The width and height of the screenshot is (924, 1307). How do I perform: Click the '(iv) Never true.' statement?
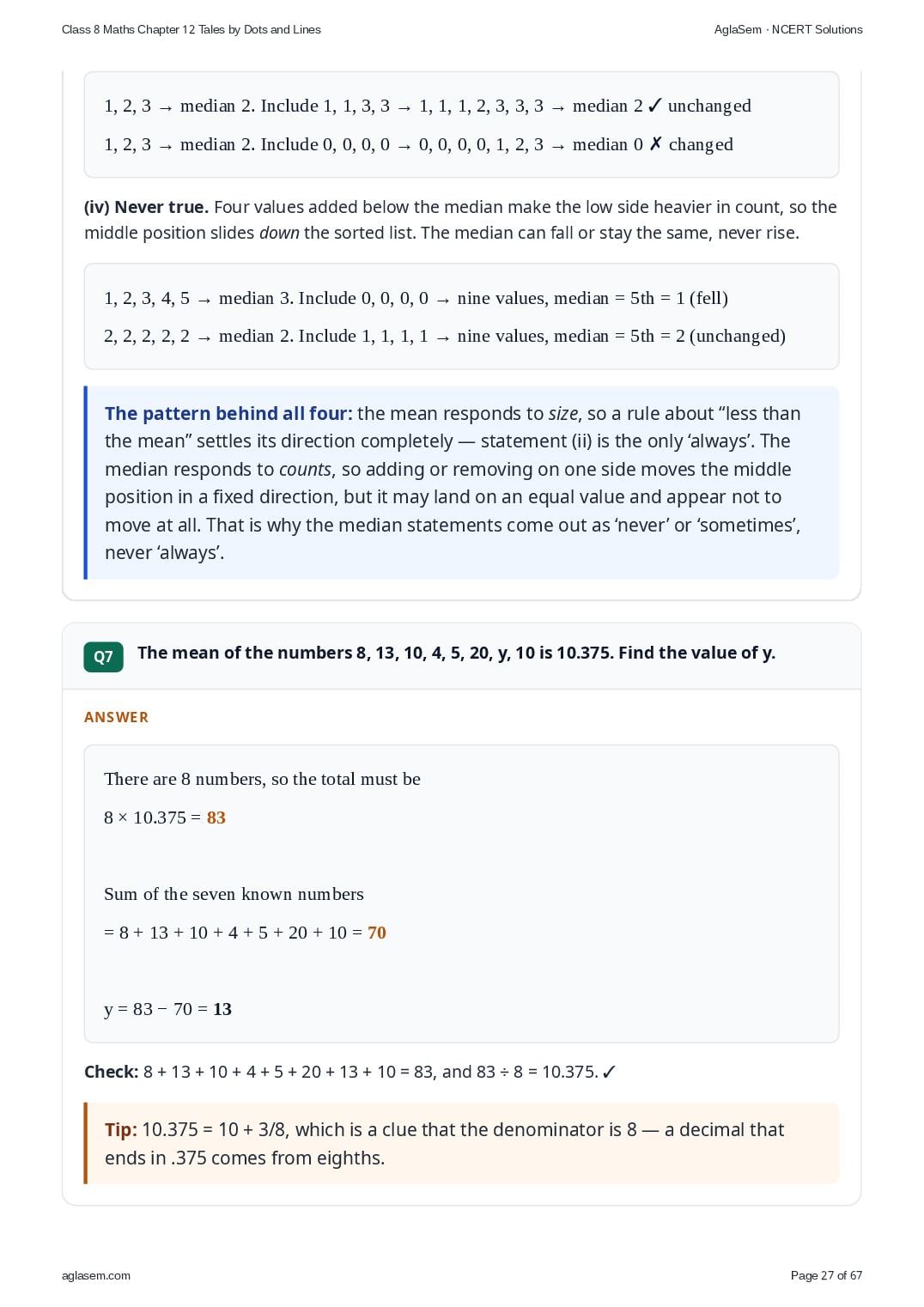146,207
